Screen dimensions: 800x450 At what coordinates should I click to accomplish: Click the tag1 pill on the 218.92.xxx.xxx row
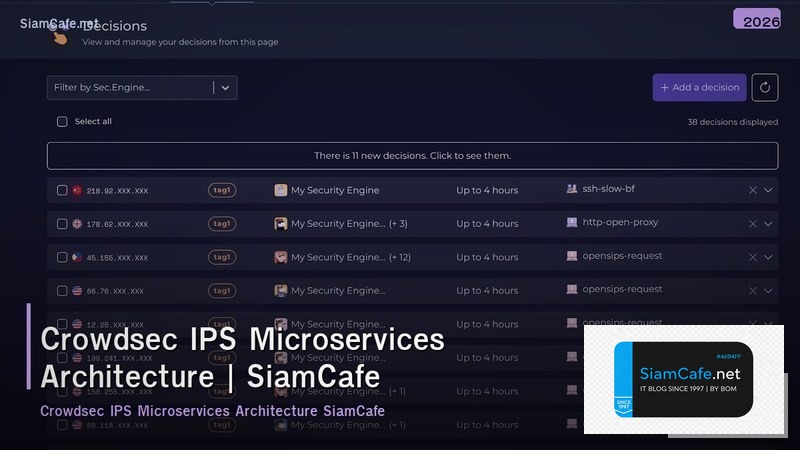(x=222, y=190)
